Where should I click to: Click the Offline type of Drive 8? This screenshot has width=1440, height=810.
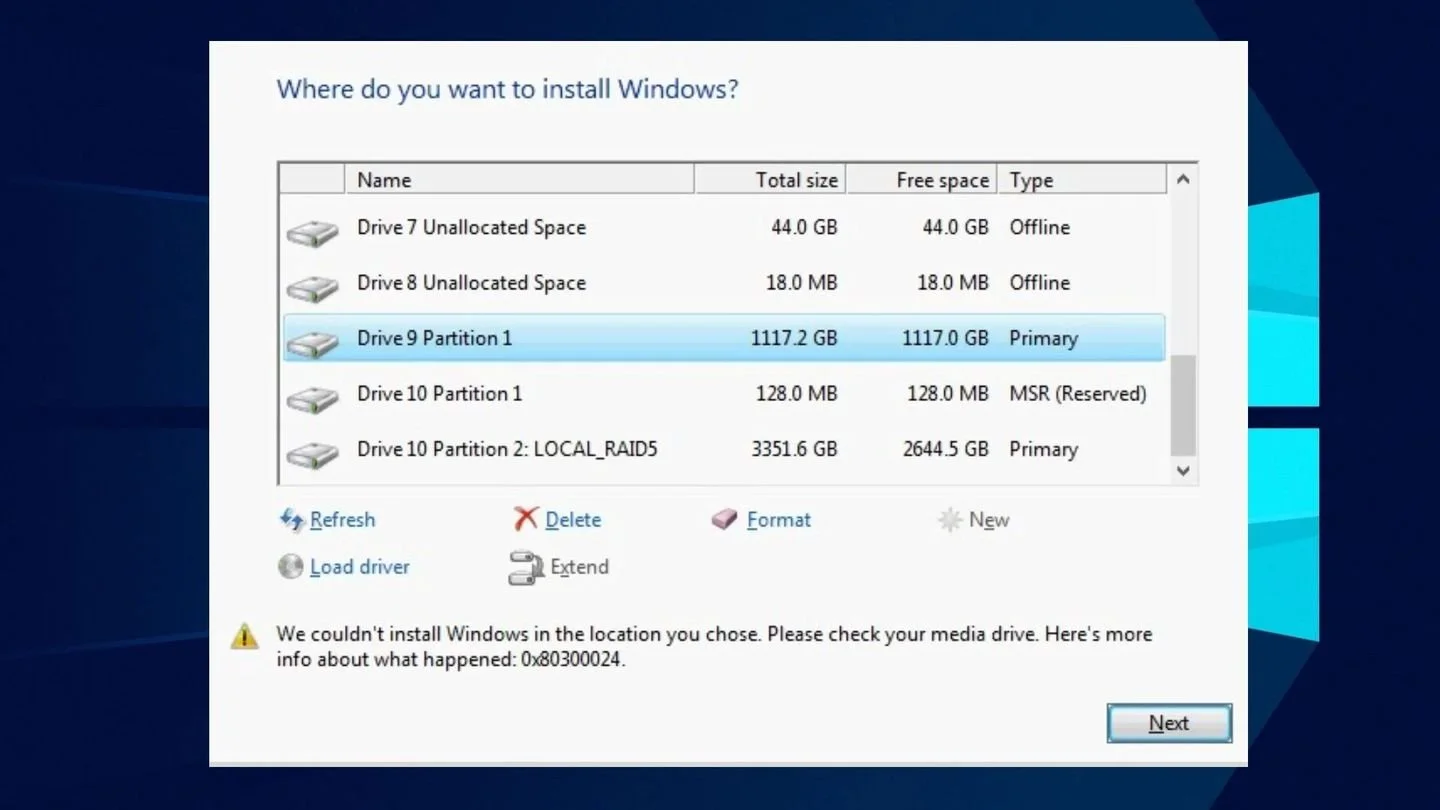click(1039, 283)
